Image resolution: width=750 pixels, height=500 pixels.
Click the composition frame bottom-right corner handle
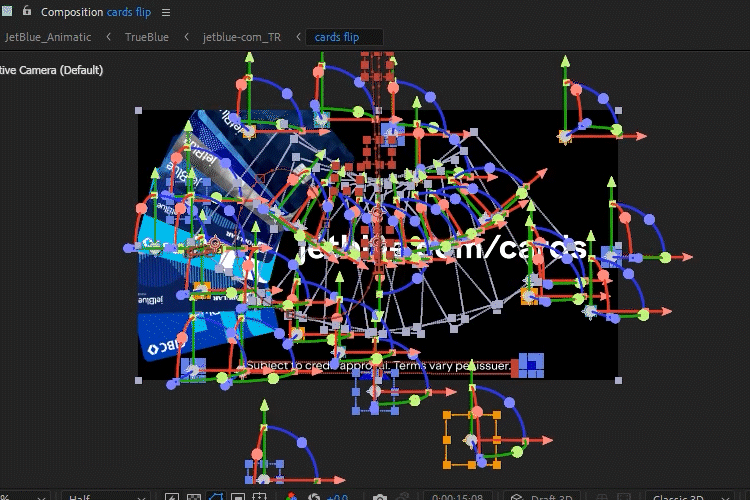click(618, 380)
